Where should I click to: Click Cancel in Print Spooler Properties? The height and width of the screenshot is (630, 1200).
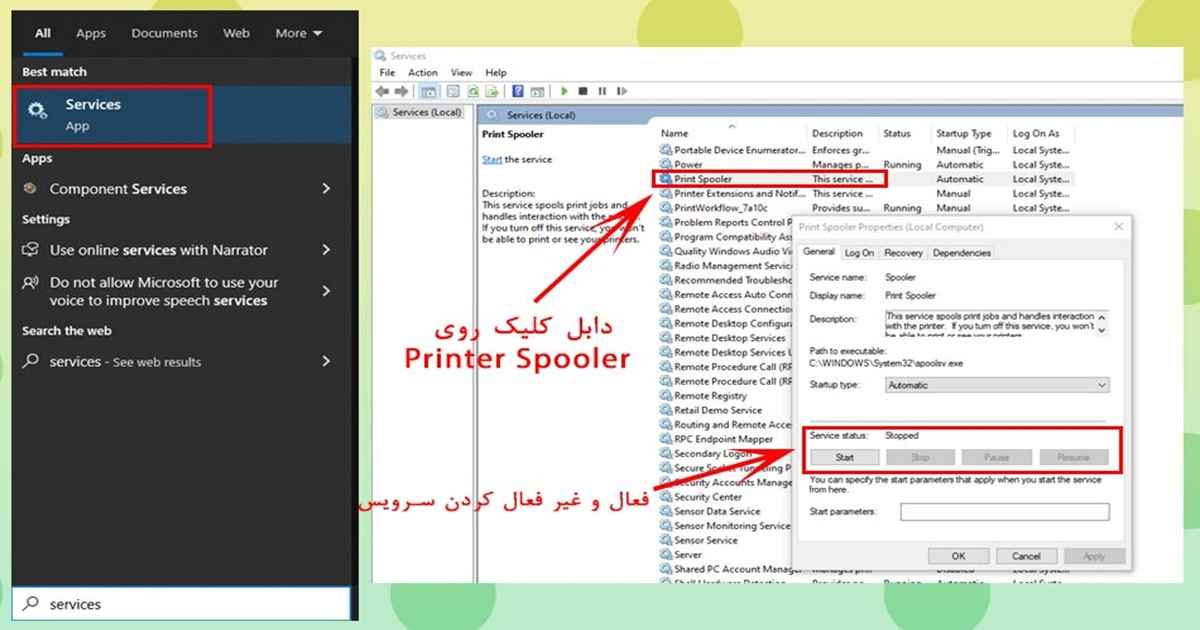click(x=1026, y=556)
